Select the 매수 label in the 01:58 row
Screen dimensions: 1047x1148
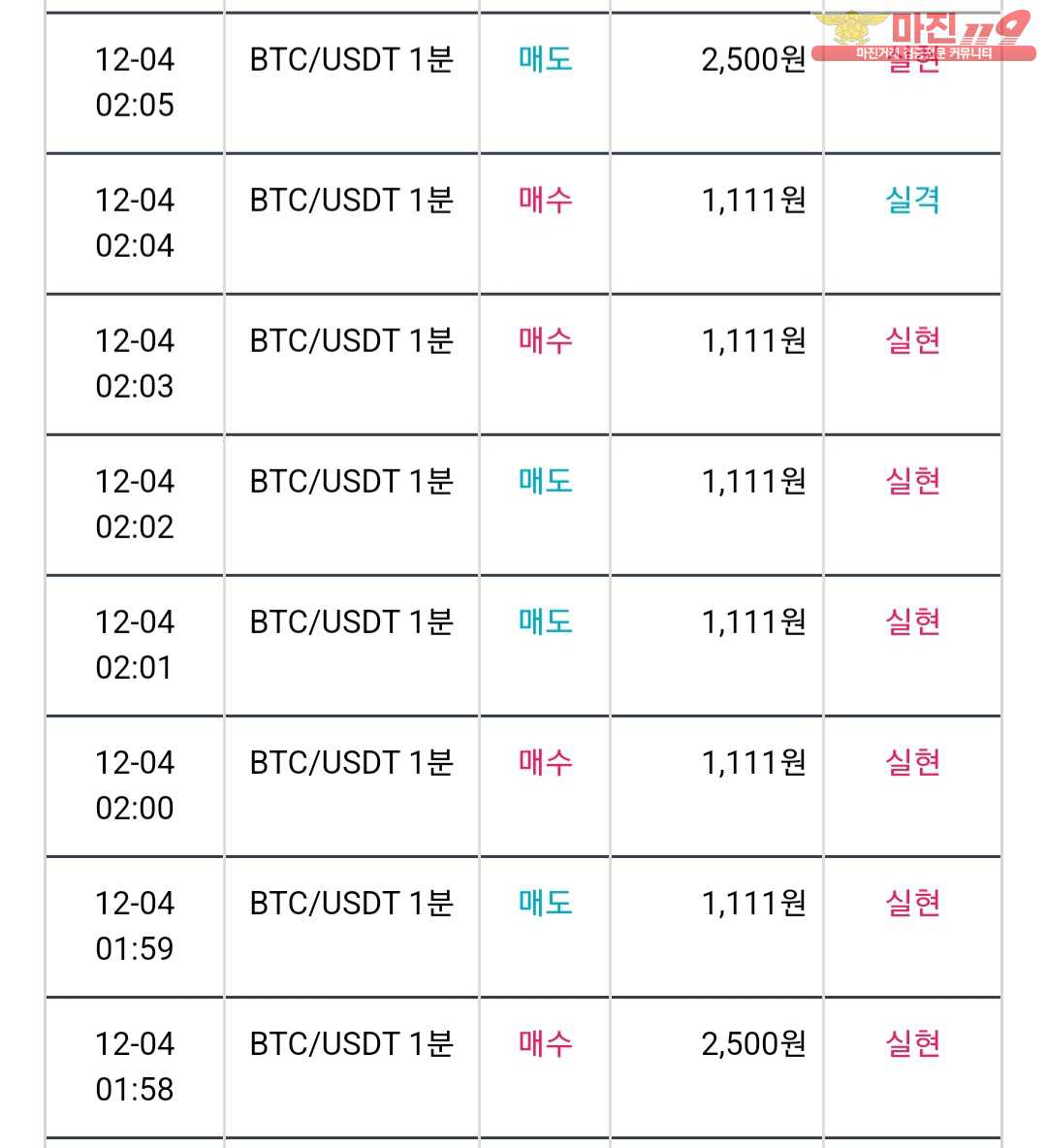[x=546, y=1043]
